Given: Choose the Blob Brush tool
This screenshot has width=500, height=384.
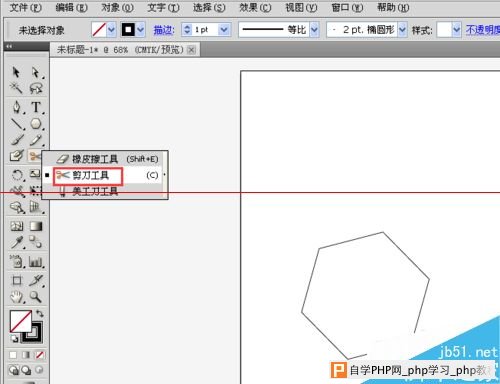Looking at the screenshot, I should coord(17,155).
